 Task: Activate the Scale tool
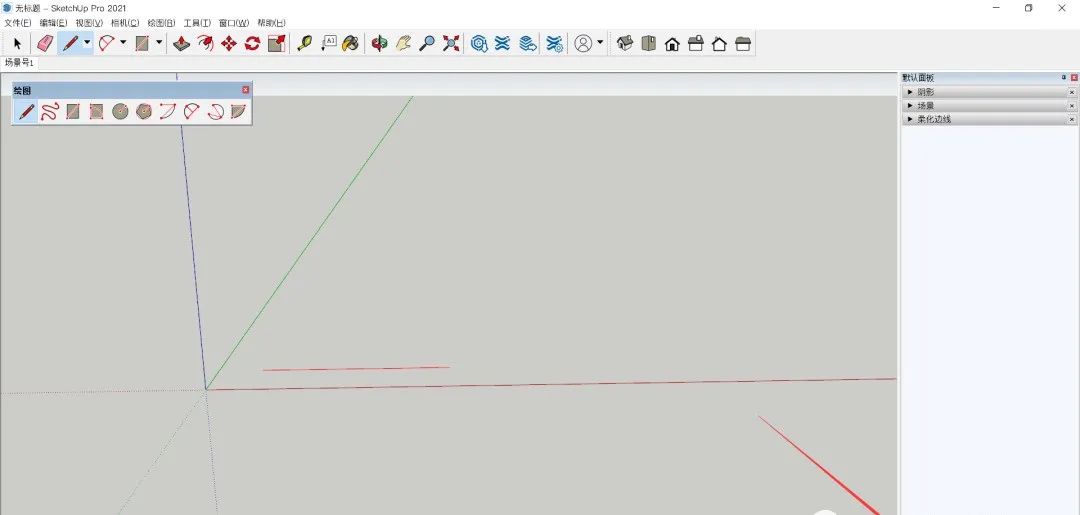(x=276, y=44)
